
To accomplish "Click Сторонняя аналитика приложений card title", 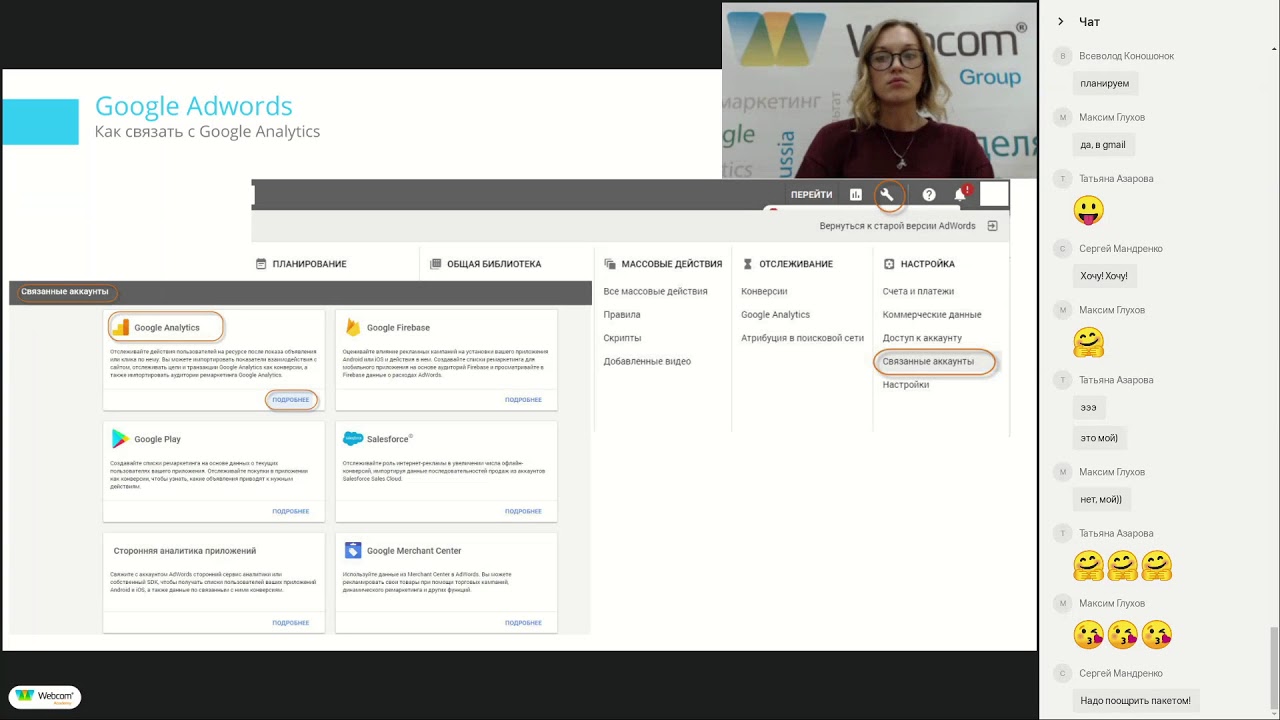I will click(x=185, y=550).
